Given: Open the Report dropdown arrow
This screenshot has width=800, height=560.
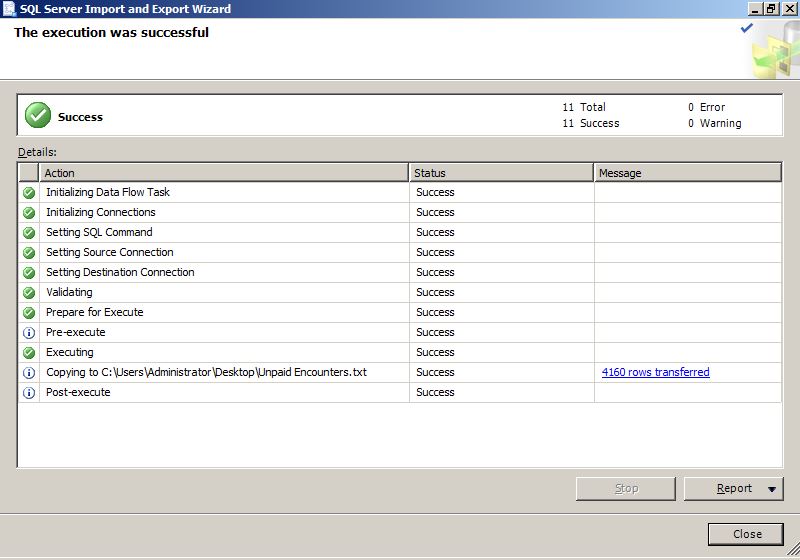Looking at the screenshot, I should 772,489.
